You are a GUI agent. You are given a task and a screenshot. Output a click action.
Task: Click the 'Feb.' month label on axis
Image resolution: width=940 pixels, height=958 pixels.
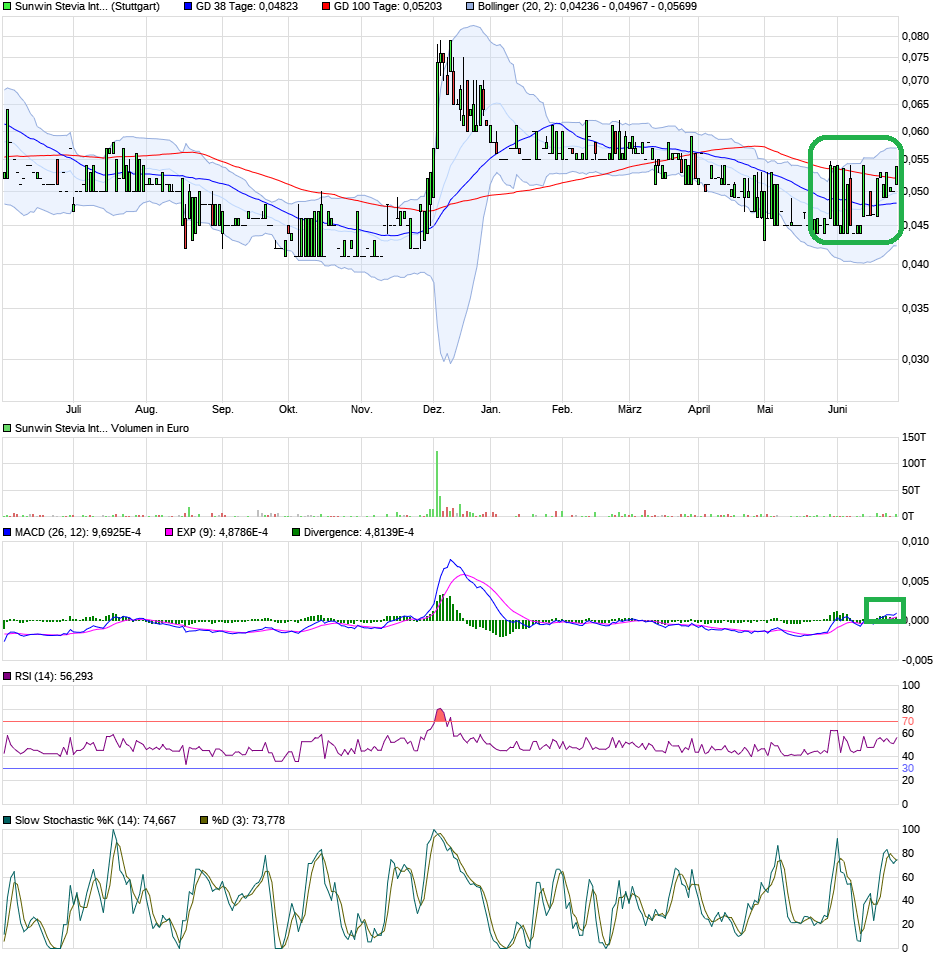pyautogui.click(x=562, y=409)
